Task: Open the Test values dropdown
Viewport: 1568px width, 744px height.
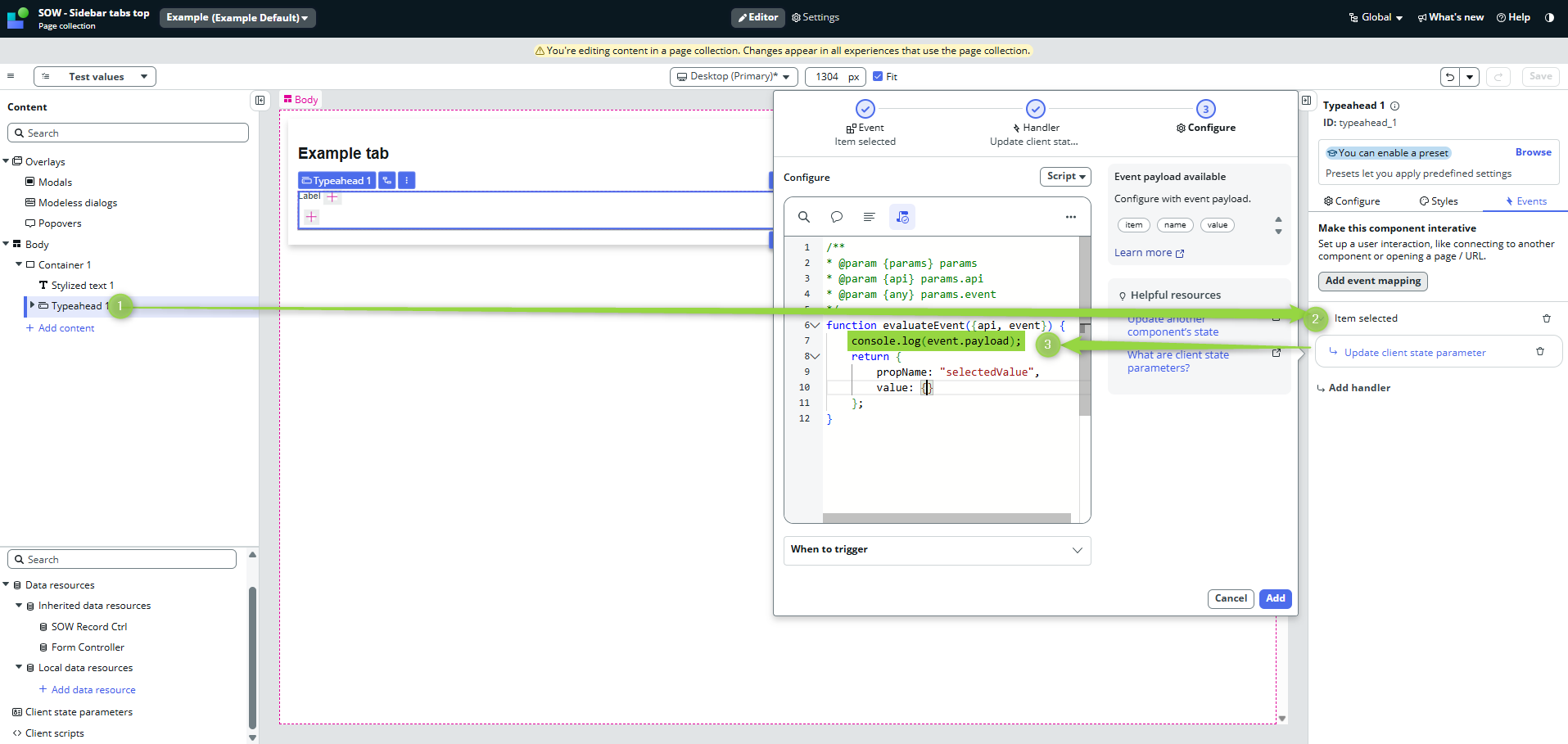Action: [x=95, y=77]
